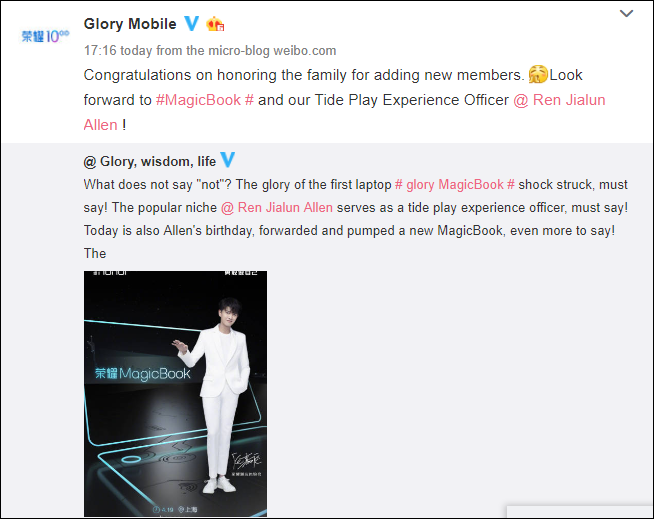The image size is (654, 519).
Task: Open the # glory MagicBook # hashtag in the repost
Action: [x=455, y=184]
